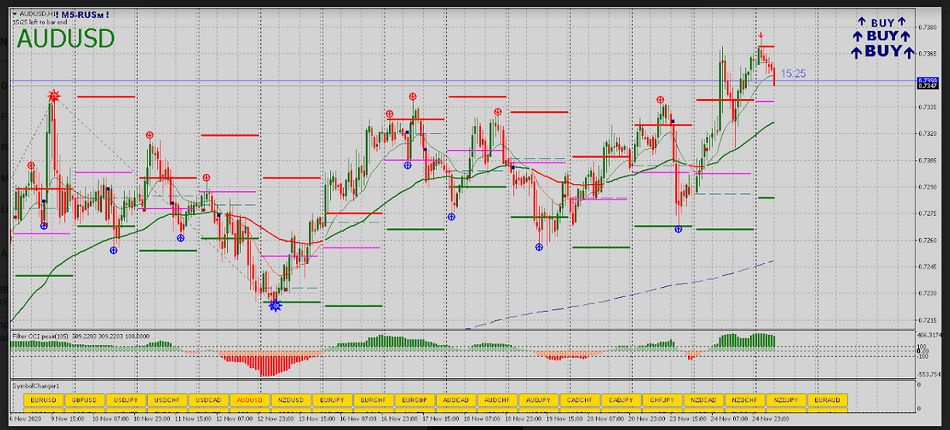The height and width of the screenshot is (430, 950).
Task: Select USDJPY in symbol changer
Action: [126, 400]
